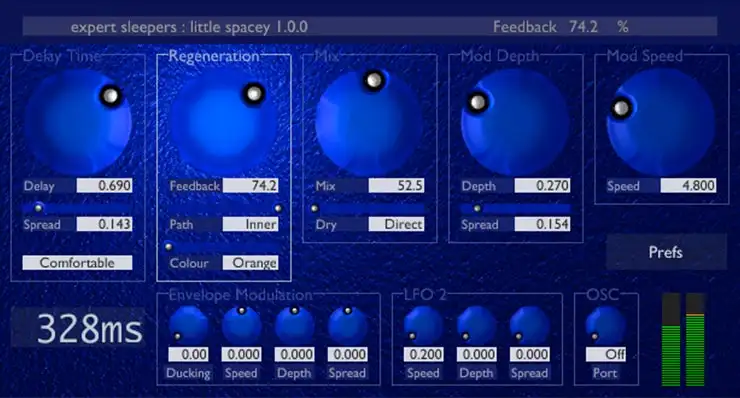740x398 pixels.
Task: Click the LFO 2 Speed value 0.200
Action: click(x=423, y=354)
